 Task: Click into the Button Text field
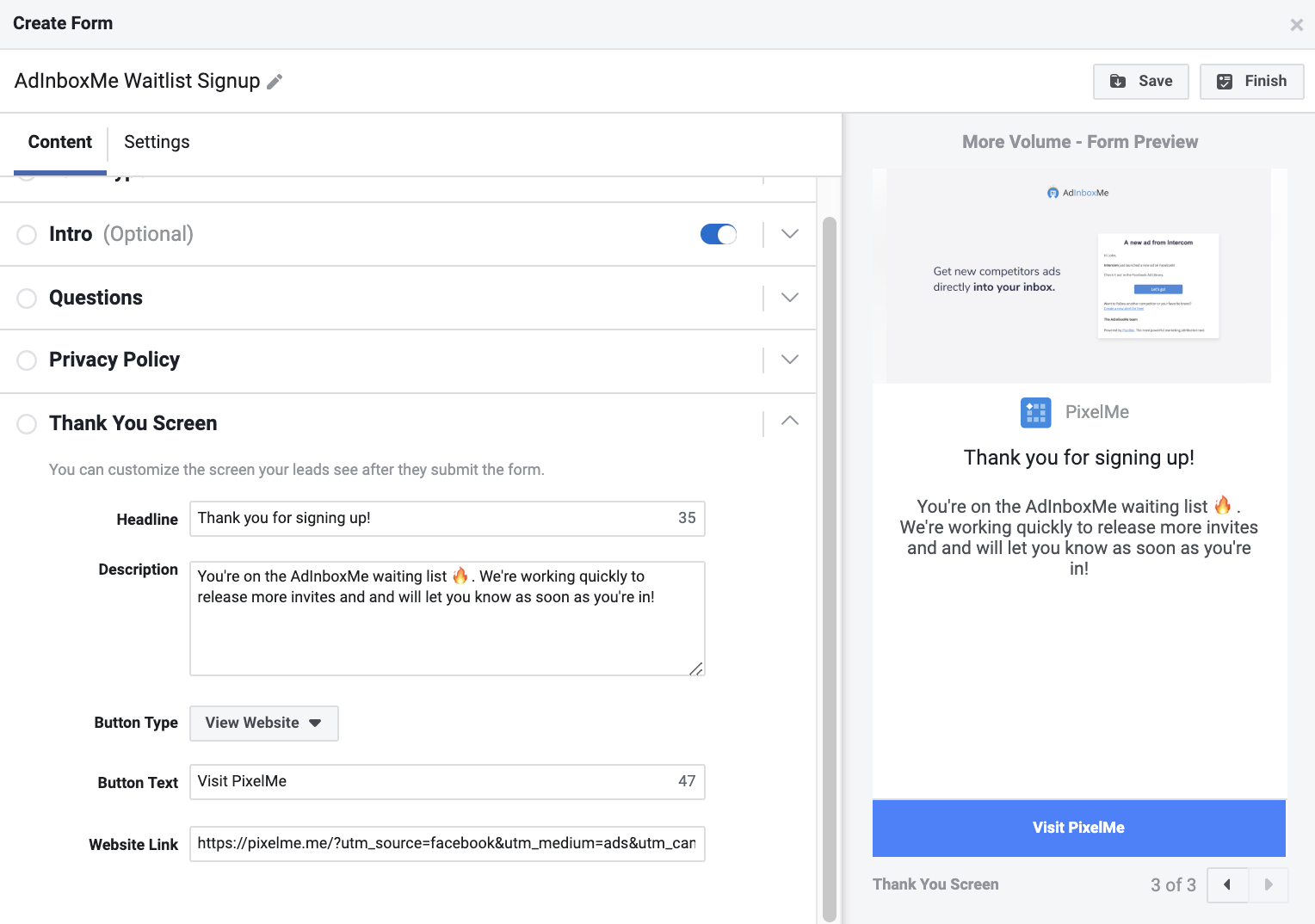pyautogui.click(x=447, y=782)
